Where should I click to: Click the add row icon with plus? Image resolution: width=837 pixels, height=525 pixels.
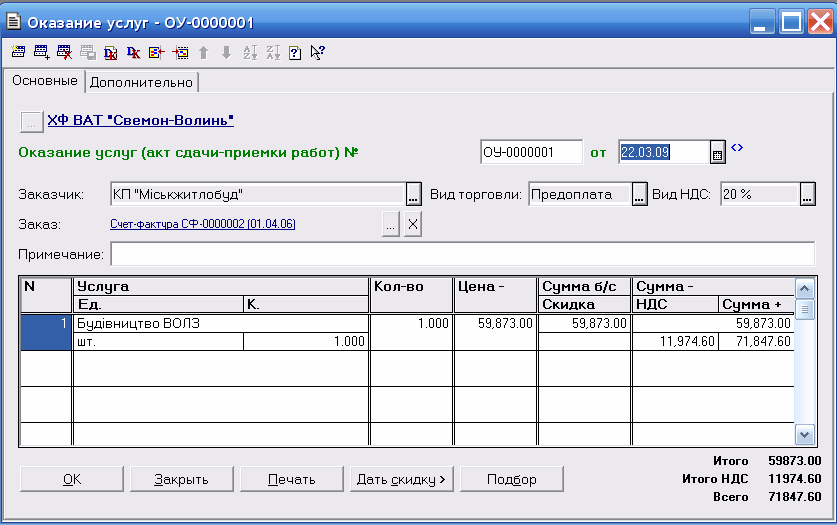[41, 53]
